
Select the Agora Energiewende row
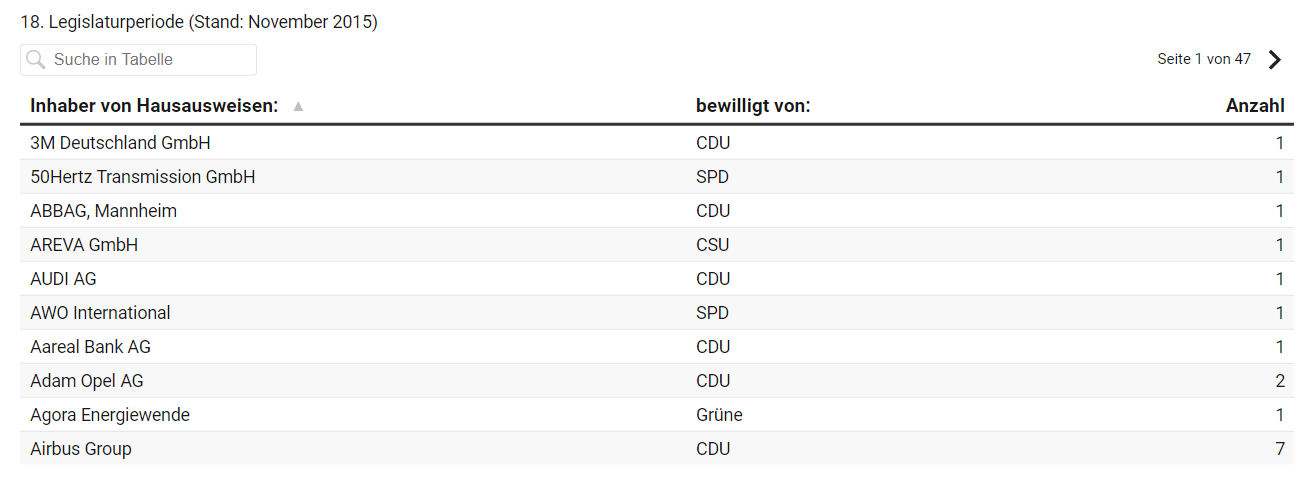(109, 415)
